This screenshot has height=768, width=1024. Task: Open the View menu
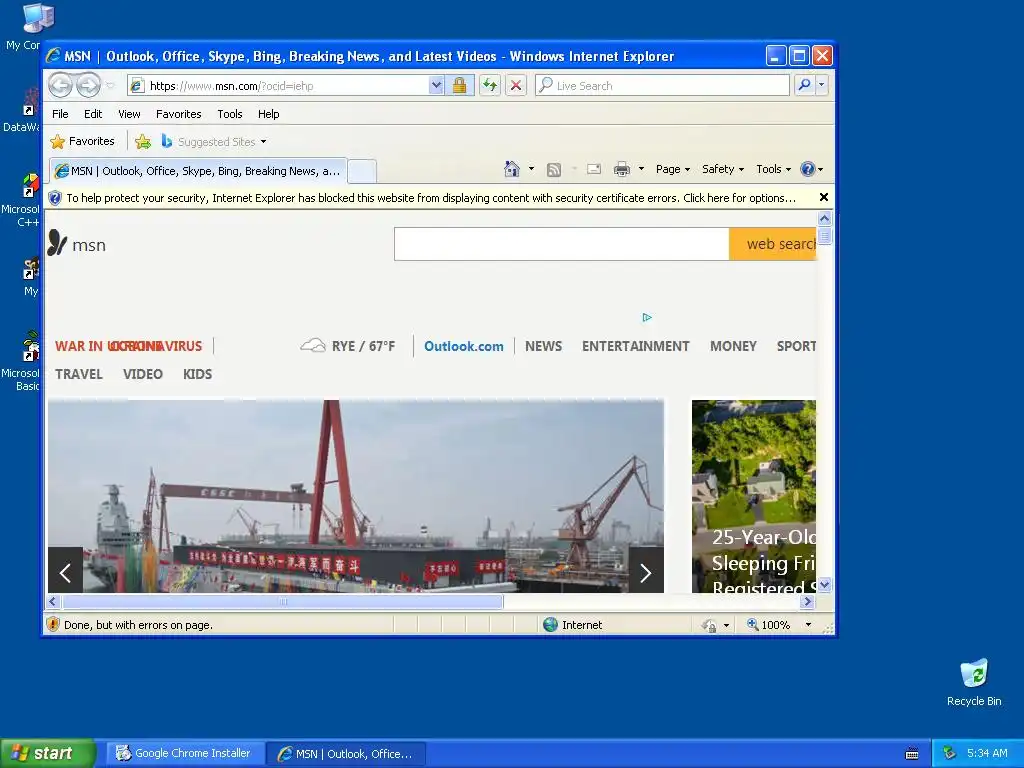tap(129, 114)
